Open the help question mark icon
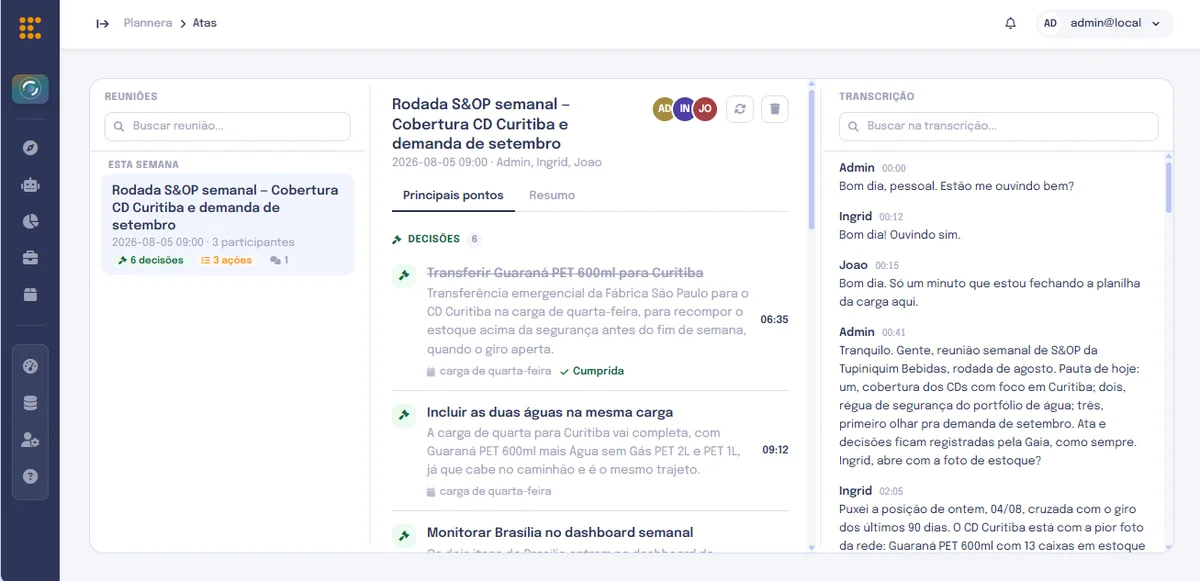 pyautogui.click(x=30, y=477)
